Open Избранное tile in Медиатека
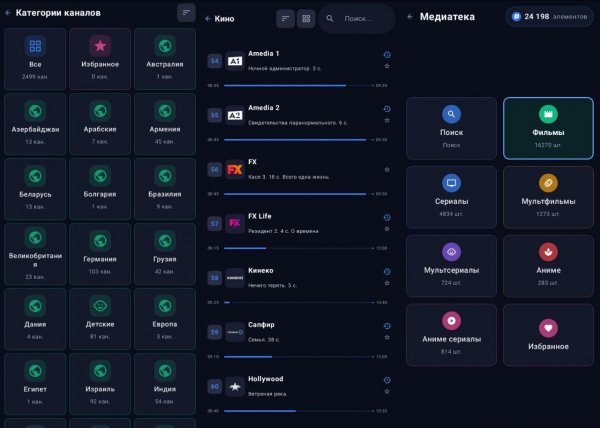Viewport: 600px width, 428px height. coord(548,335)
